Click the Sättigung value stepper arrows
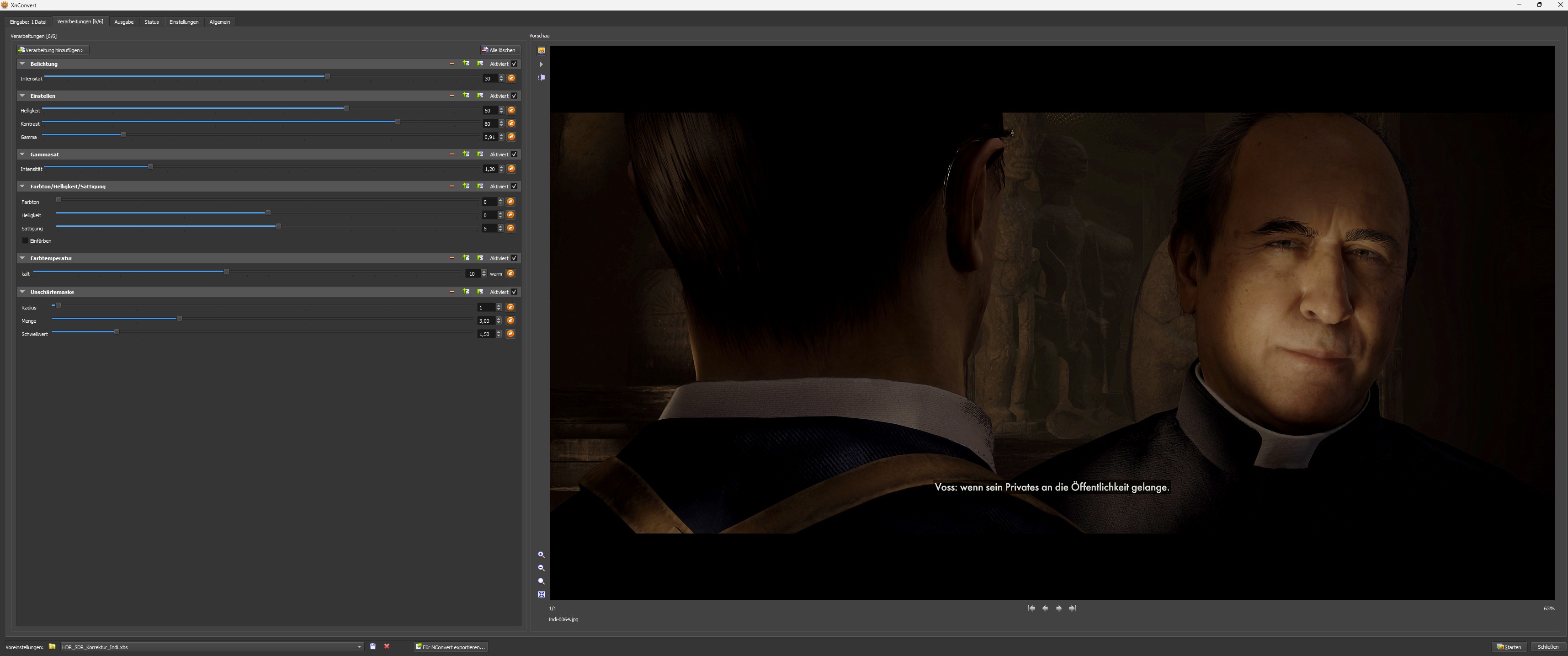 (x=500, y=229)
